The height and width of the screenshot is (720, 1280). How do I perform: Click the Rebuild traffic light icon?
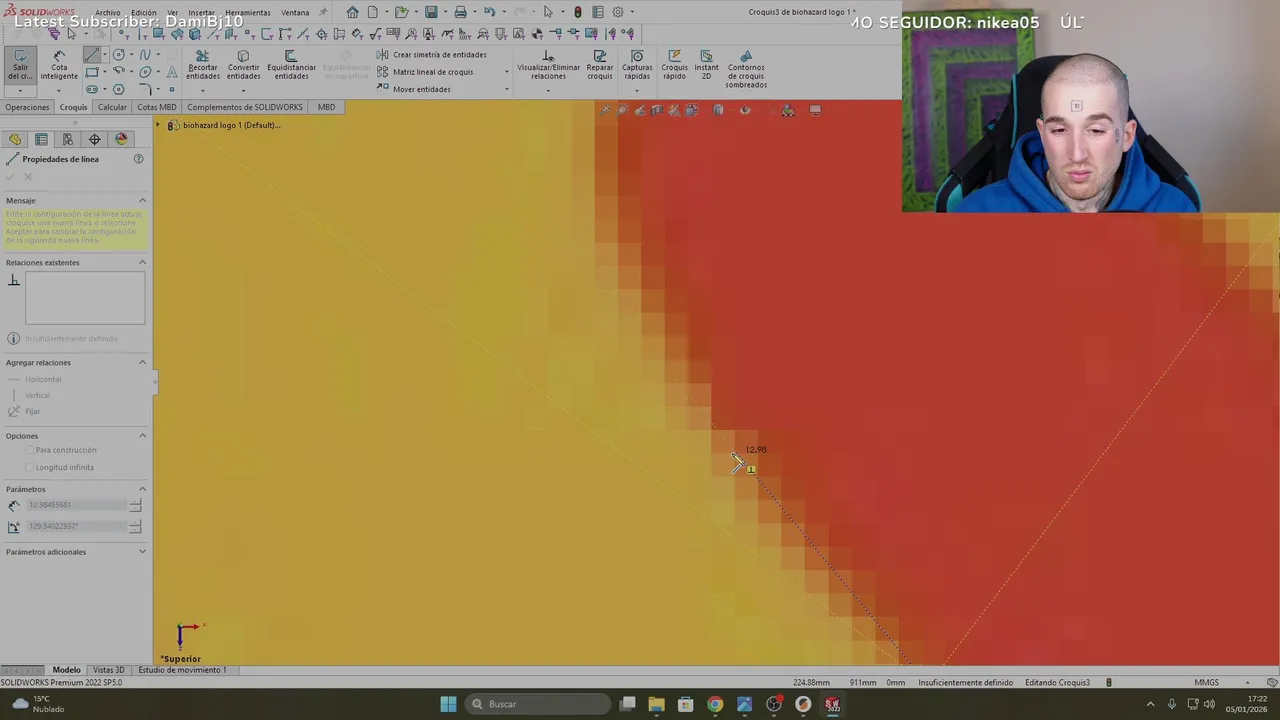coord(577,12)
